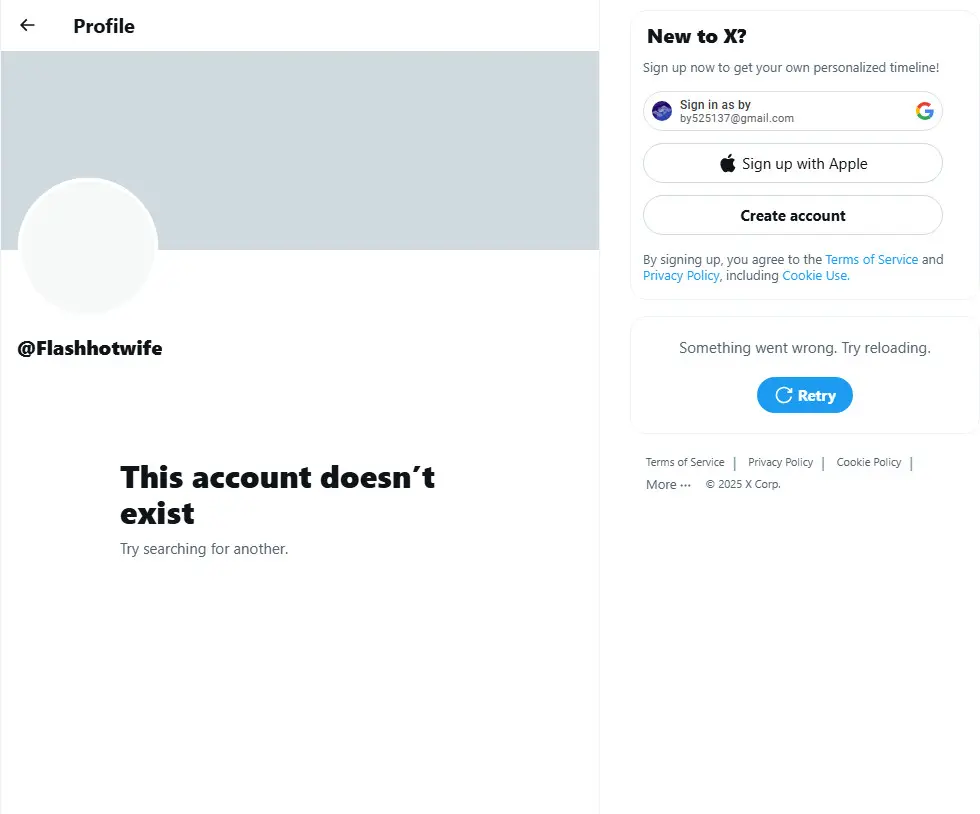Open the blue Privacy Policy link
Viewport: 980px width, 814px height.
coord(681,276)
